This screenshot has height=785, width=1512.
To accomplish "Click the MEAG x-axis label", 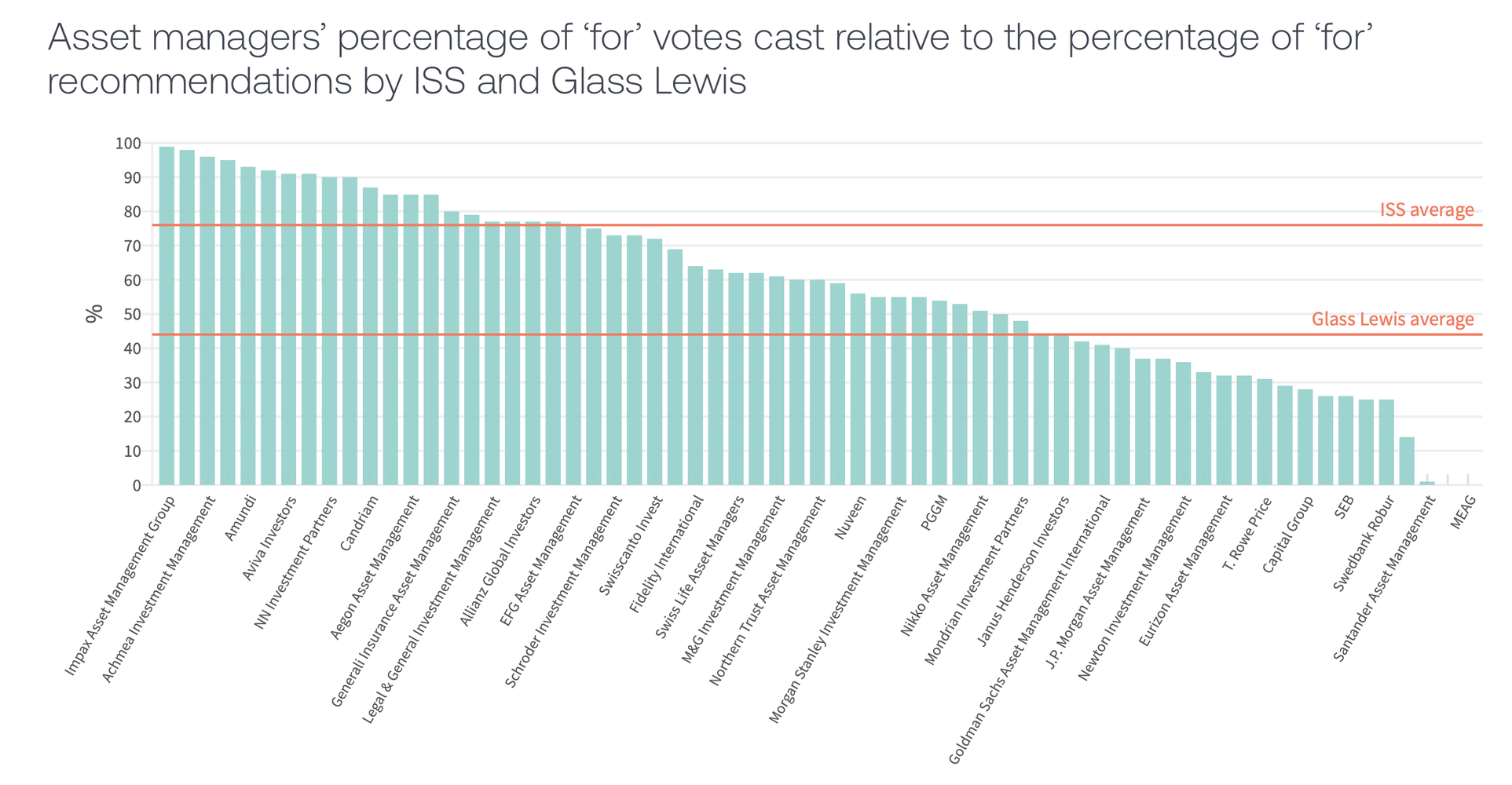I will click(x=1463, y=512).
